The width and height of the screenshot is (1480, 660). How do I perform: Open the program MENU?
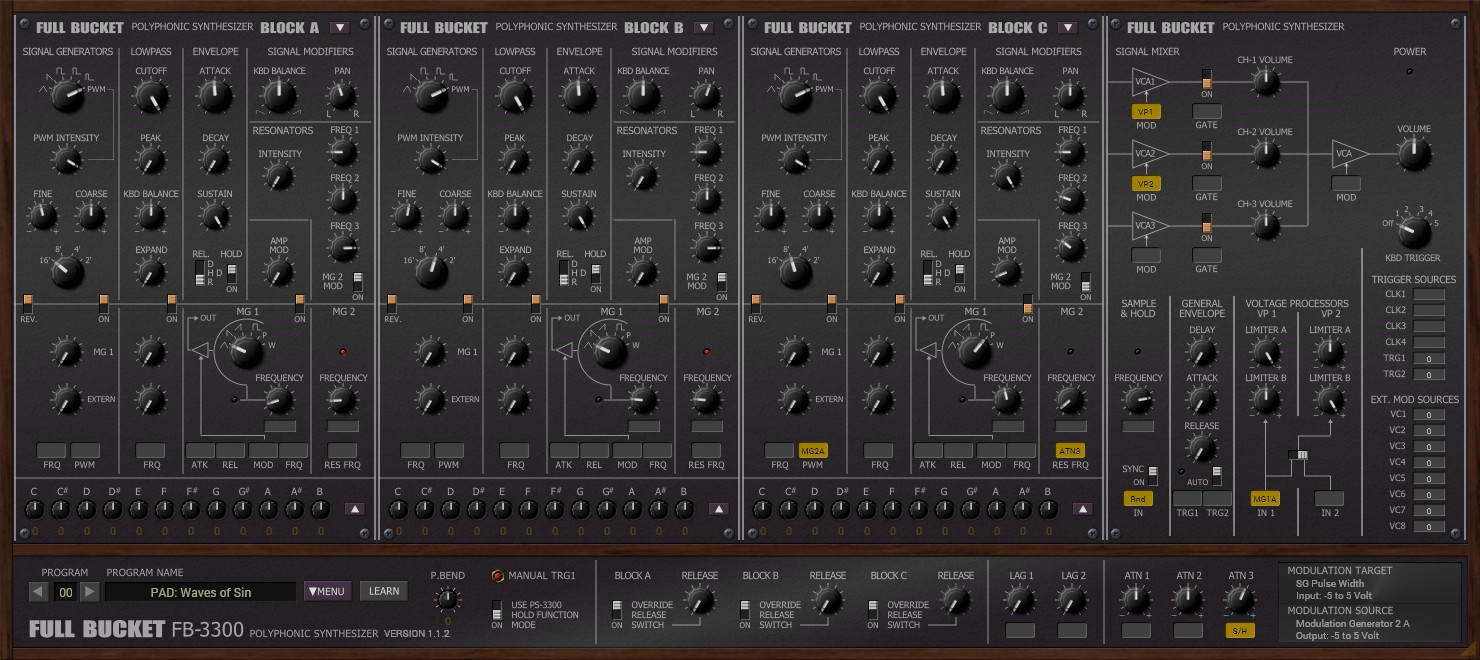[327, 591]
